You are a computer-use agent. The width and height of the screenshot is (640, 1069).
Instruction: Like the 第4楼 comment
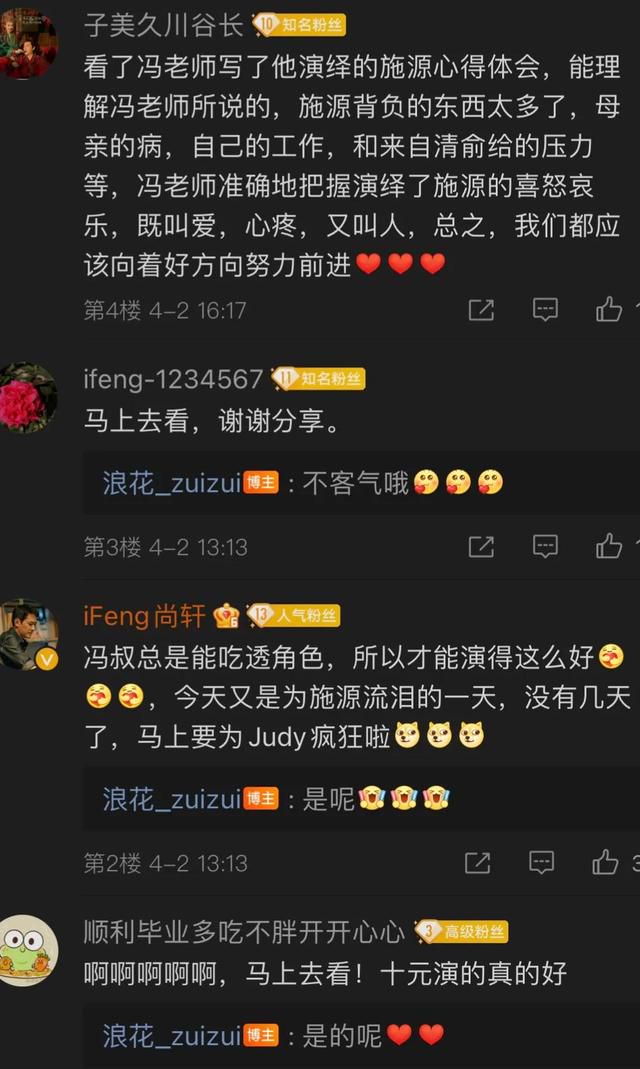coord(609,310)
